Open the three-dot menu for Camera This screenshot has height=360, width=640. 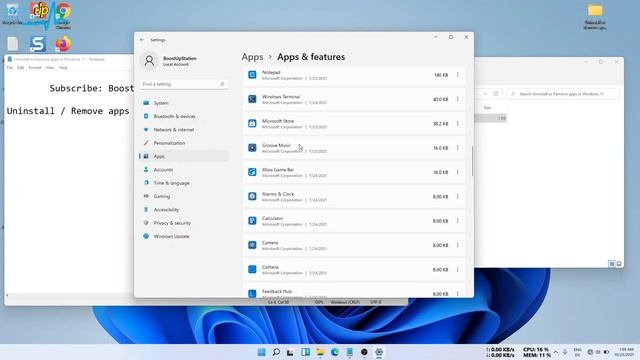458,245
